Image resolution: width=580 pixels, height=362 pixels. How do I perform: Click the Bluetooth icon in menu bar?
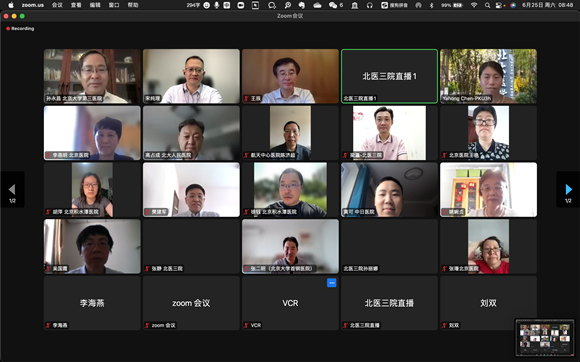431,5
